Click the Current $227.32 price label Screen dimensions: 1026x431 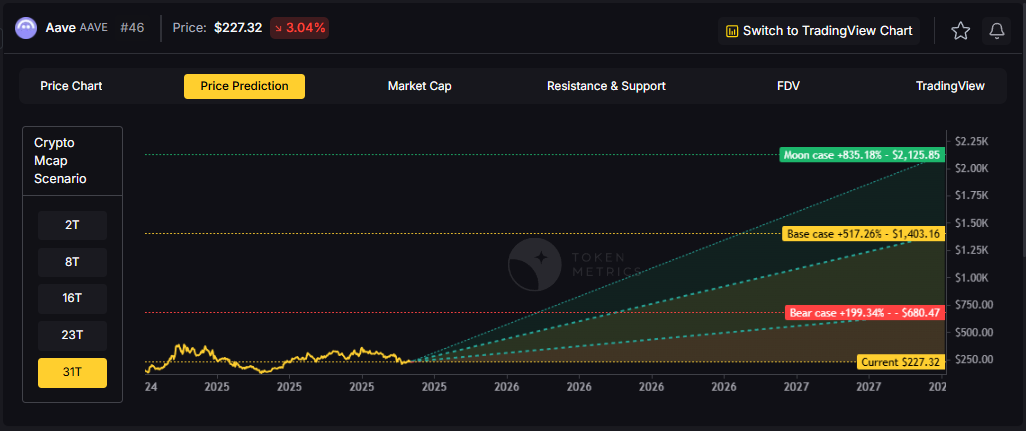[x=901, y=362]
